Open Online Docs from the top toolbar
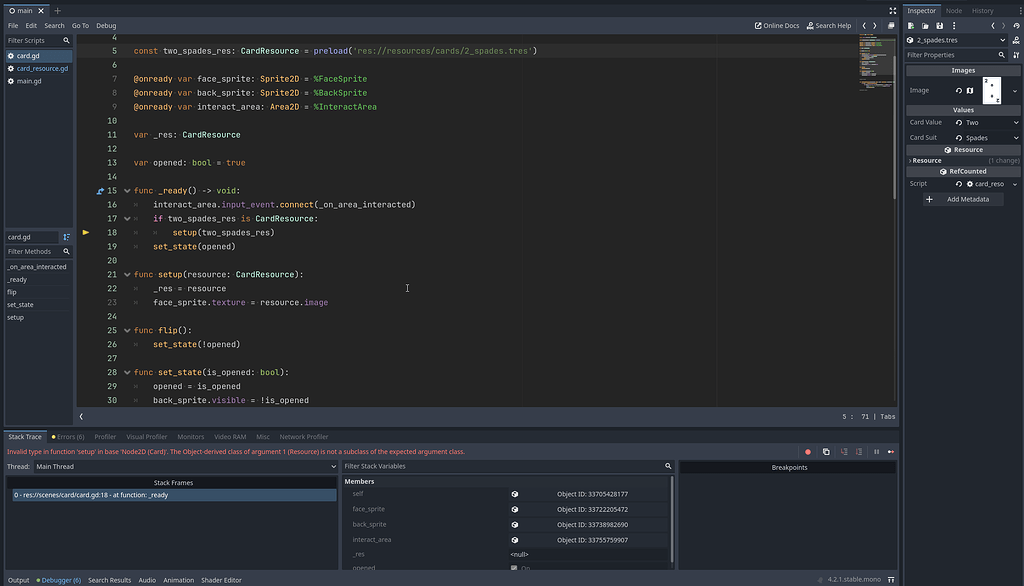The image size is (1024, 586). click(778, 25)
